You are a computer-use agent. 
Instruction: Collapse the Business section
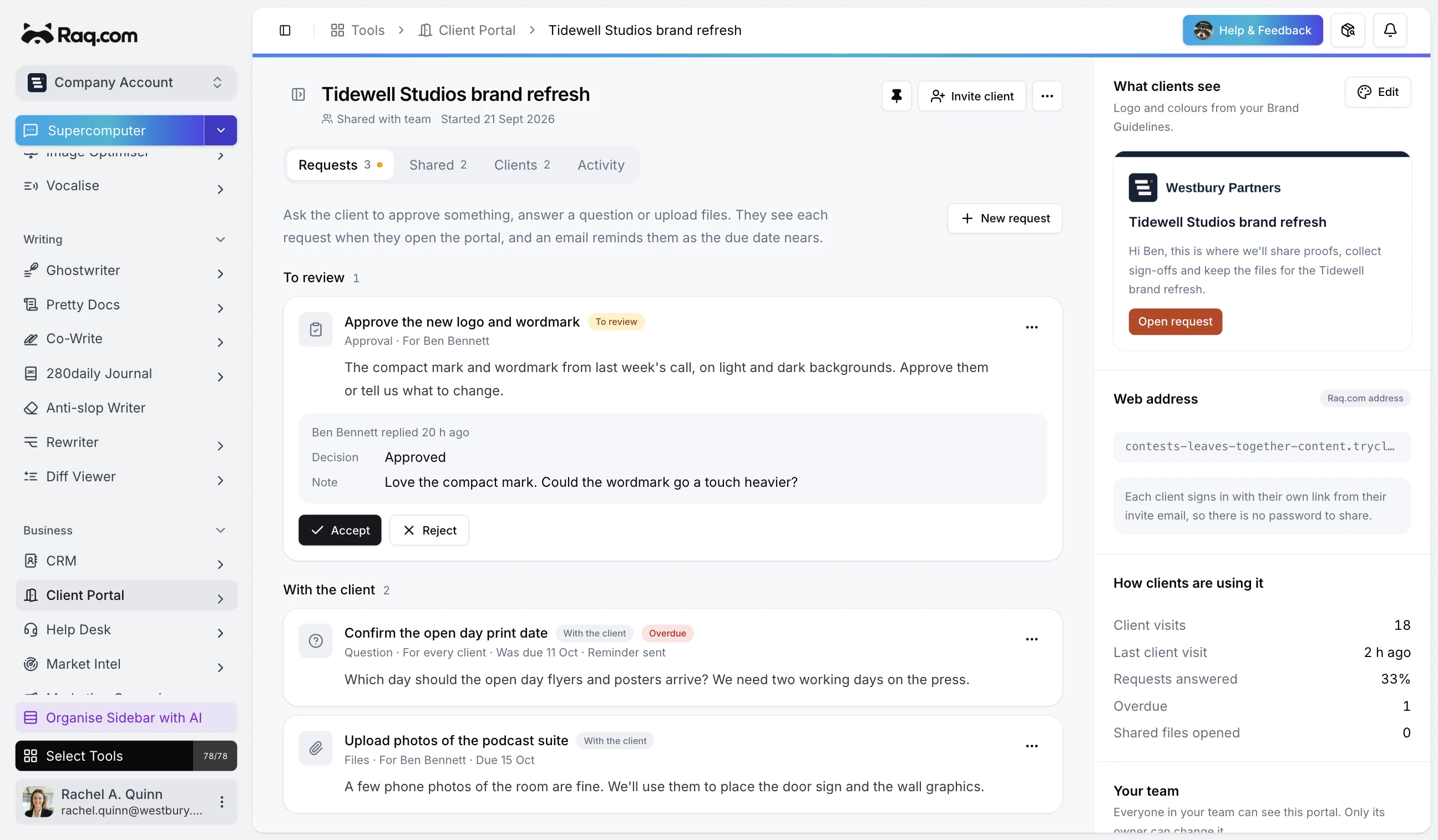pos(220,531)
